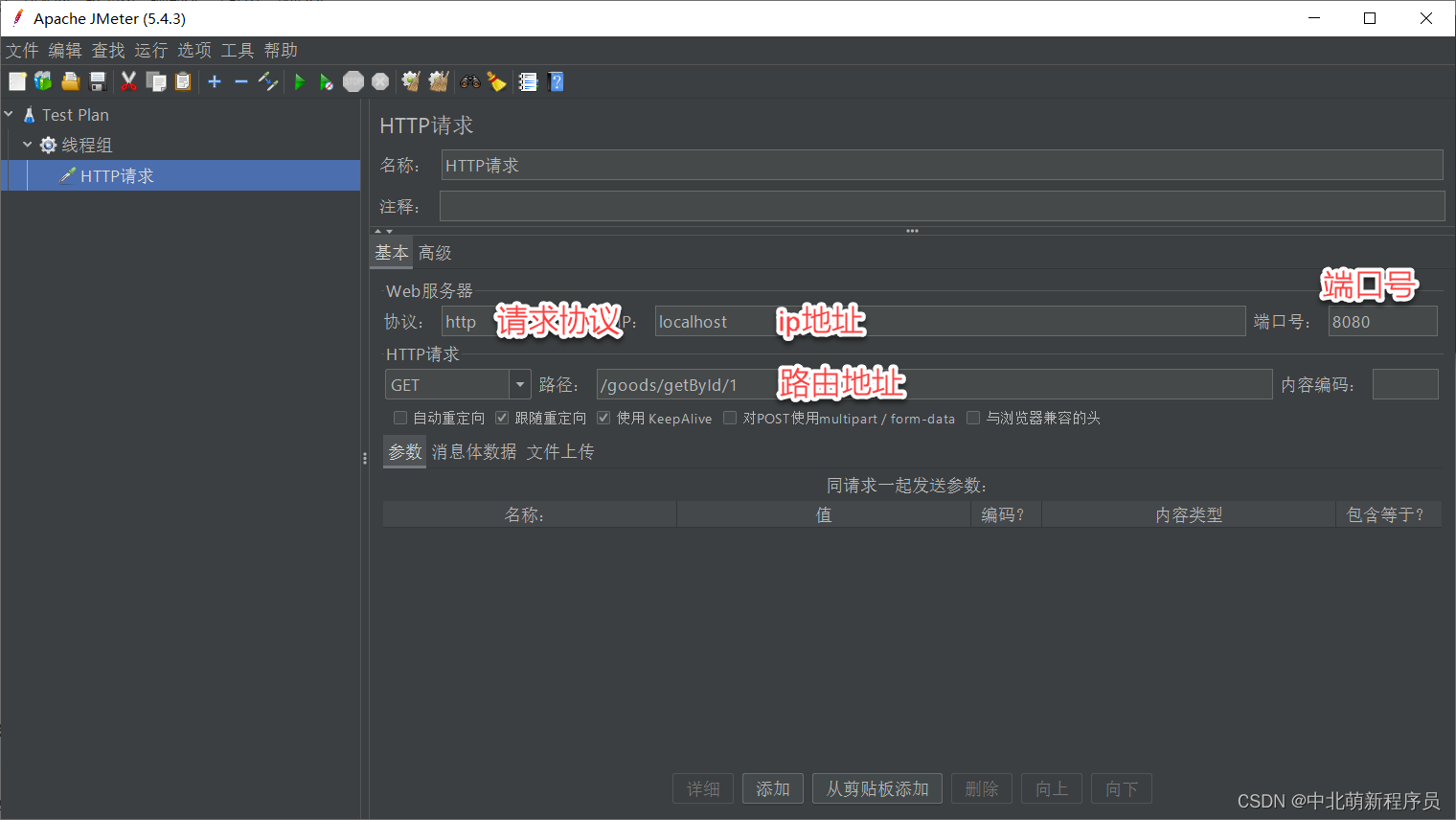Click the Shutdown X icon
Viewport: 1456px width, 820px height.
(x=380, y=82)
